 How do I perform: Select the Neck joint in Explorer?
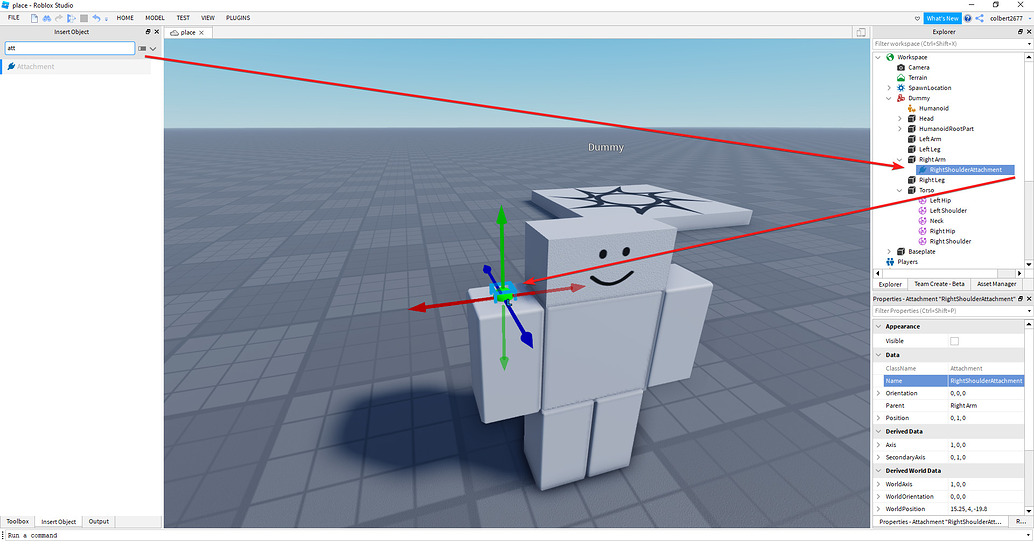[x=936, y=221]
